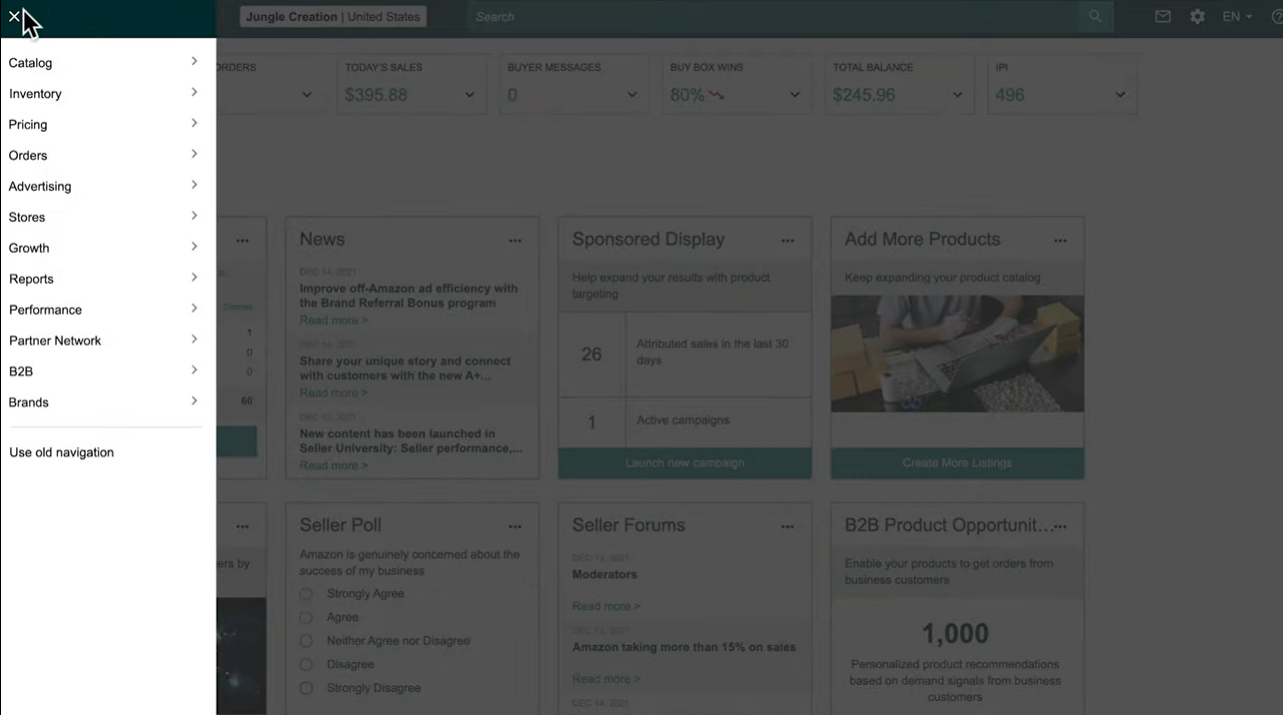
Task: Click the Add More Products packaging image
Action: (957, 353)
